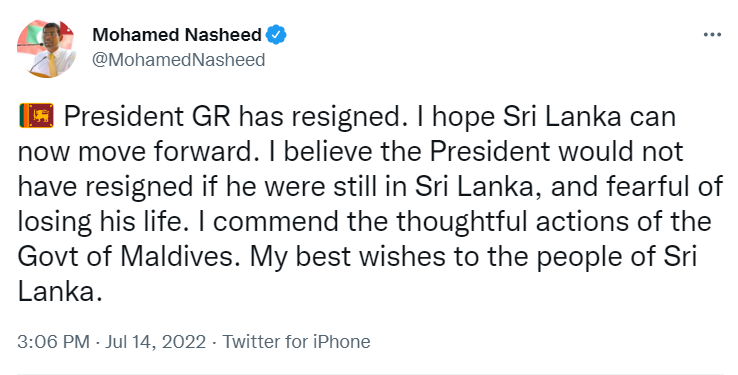Click the words 'Govt of Maldives'
Viewport: 738px width, 375px height.
(126, 257)
